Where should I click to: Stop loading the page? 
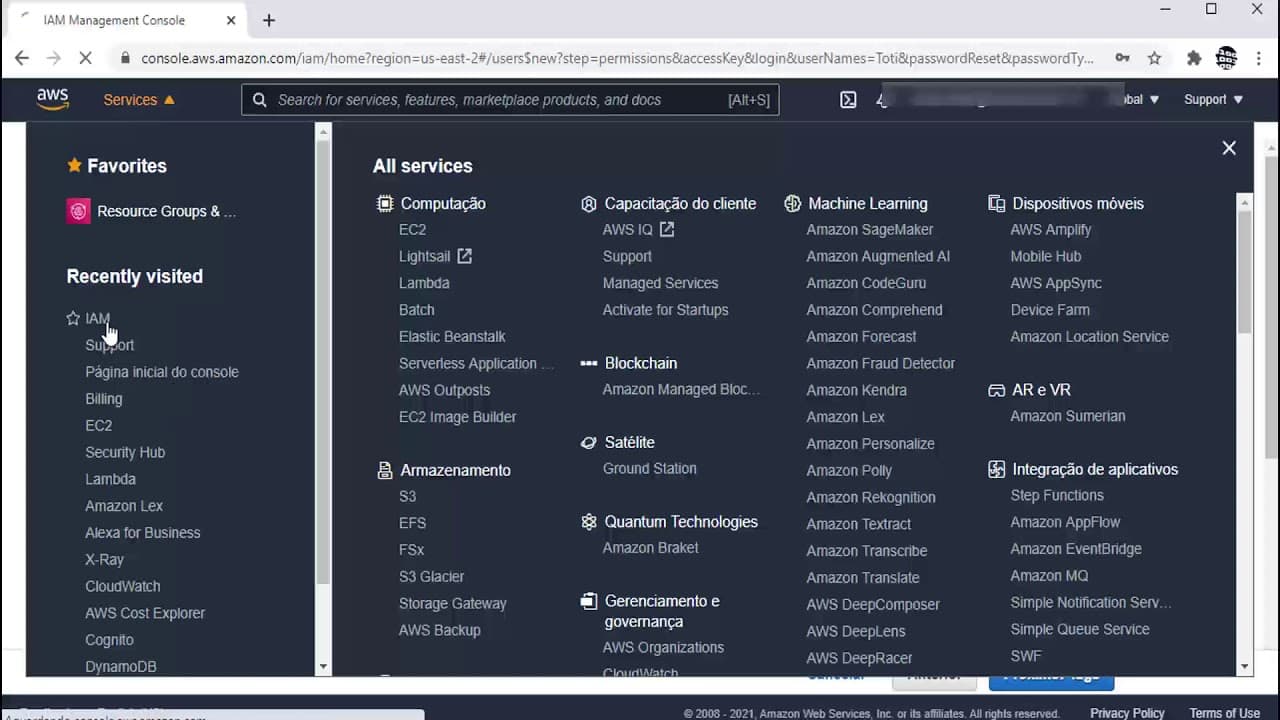tap(86, 58)
